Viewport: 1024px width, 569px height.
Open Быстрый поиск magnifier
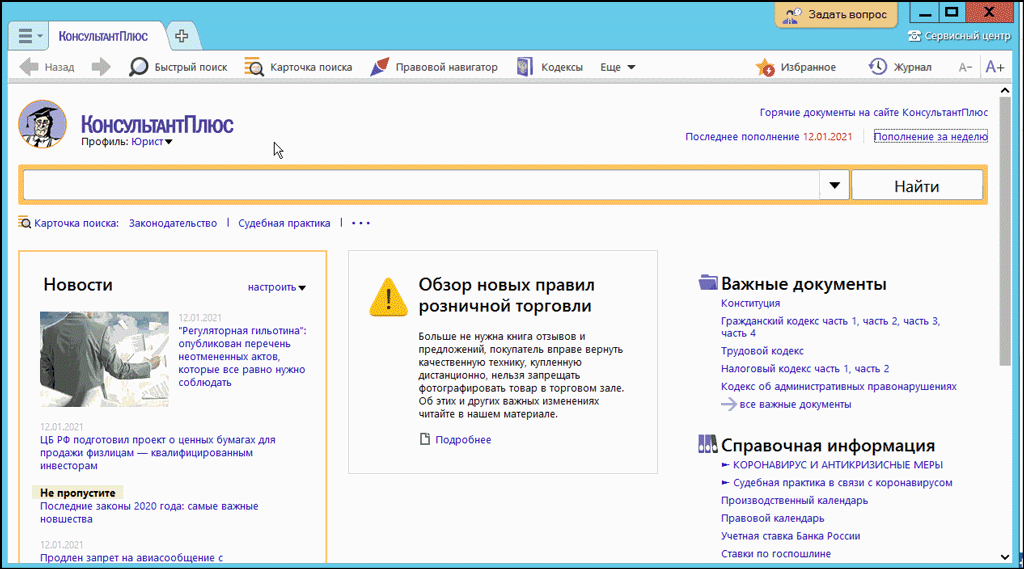pos(178,67)
